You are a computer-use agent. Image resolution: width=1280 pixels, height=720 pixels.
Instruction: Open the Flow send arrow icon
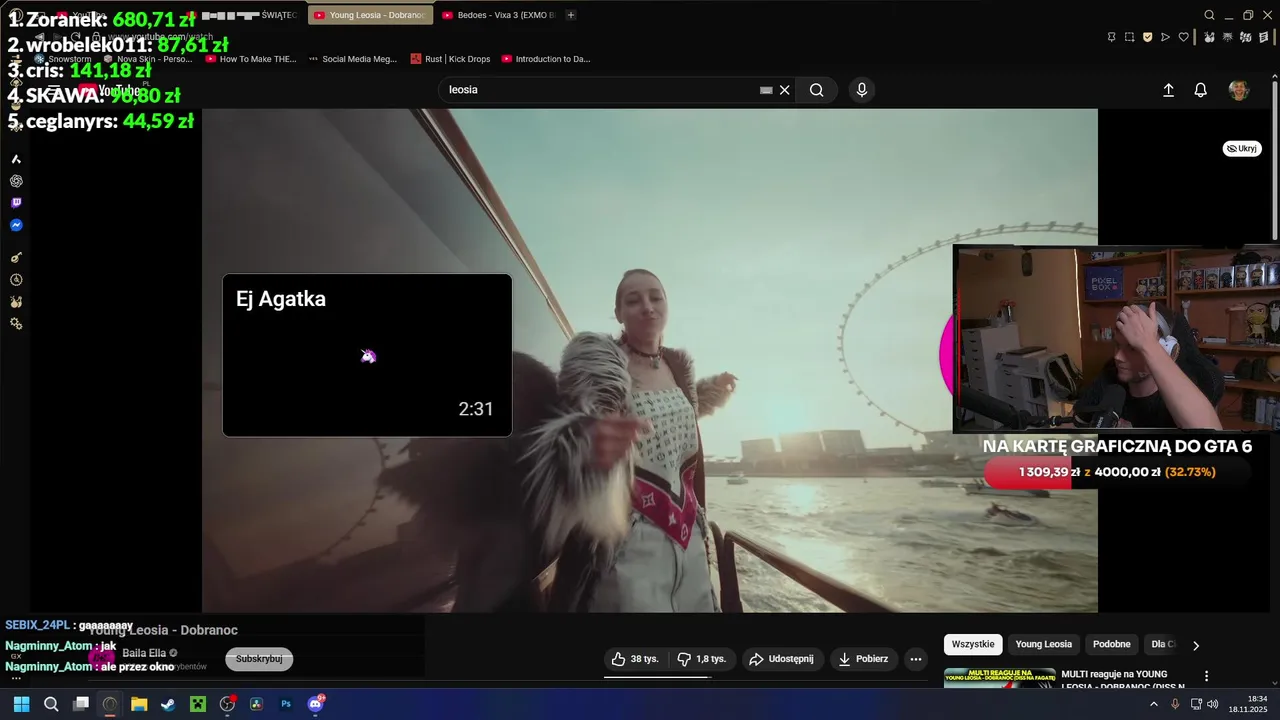(x=1165, y=37)
